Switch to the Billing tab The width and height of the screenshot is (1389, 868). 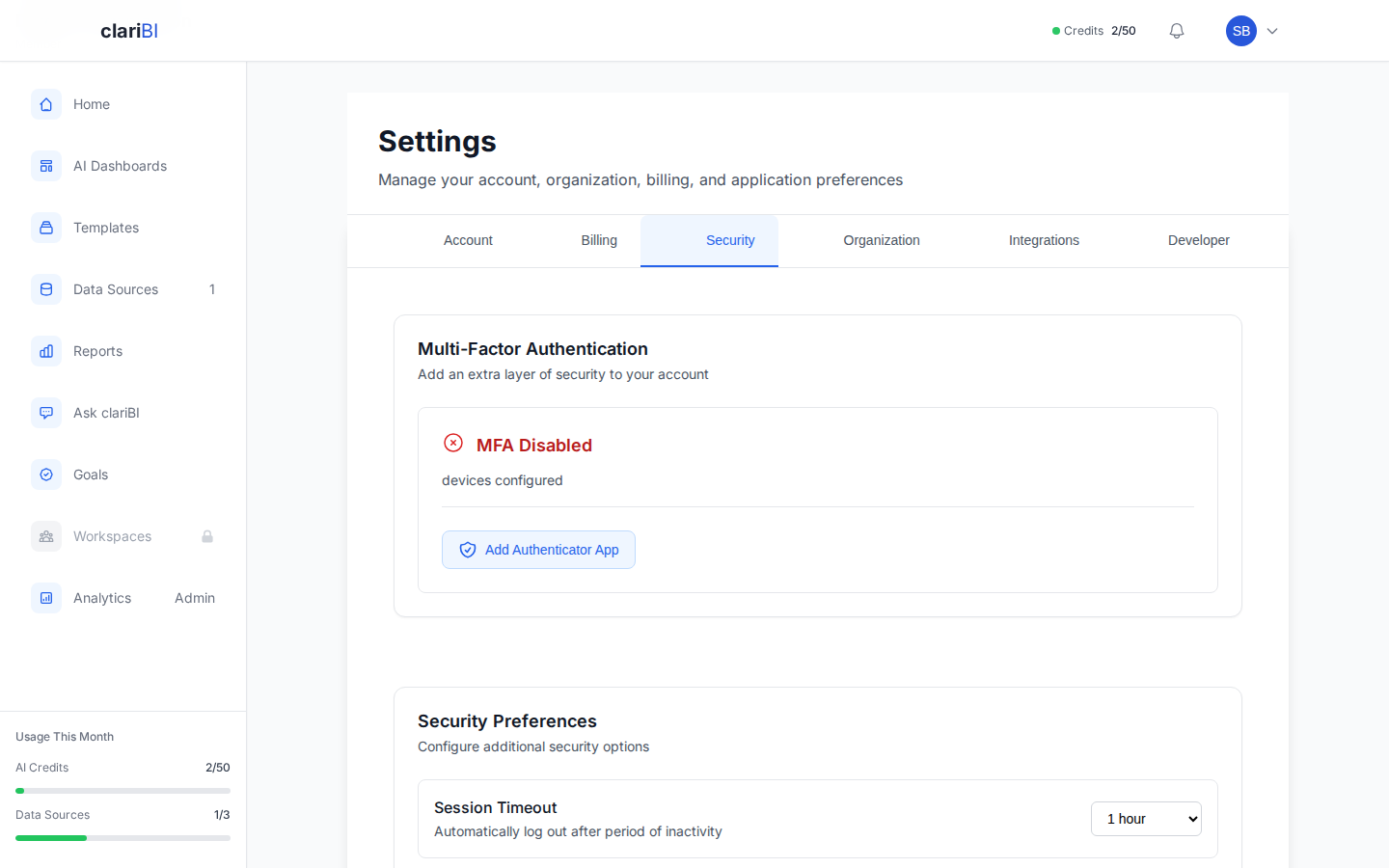598,240
